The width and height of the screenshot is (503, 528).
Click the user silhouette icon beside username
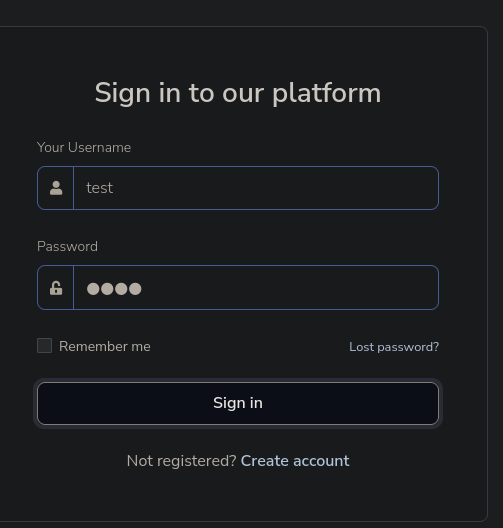[x=56, y=188]
